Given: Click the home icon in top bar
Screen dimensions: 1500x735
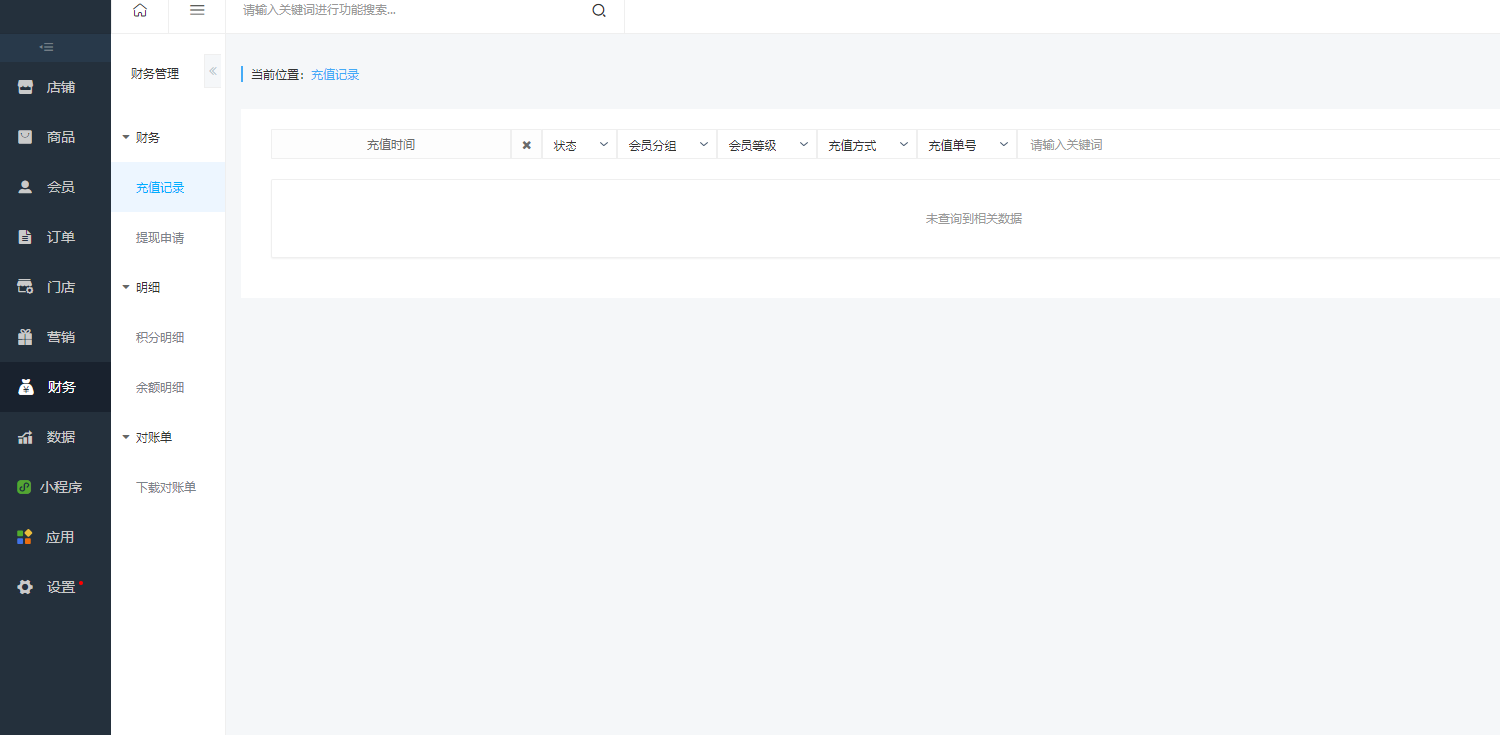Looking at the screenshot, I should pos(140,10).
